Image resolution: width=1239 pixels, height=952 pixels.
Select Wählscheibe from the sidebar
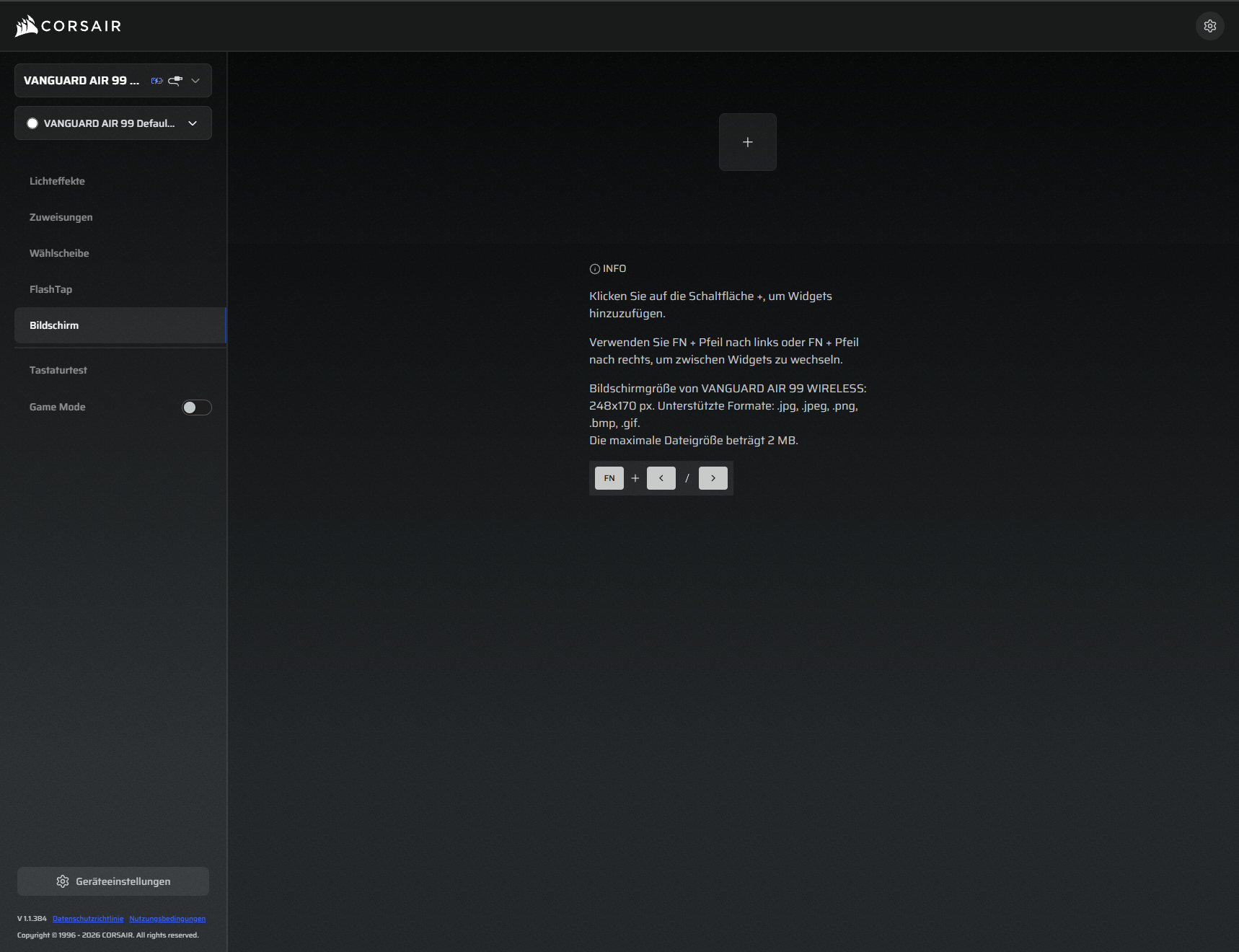tap(59, 253)
